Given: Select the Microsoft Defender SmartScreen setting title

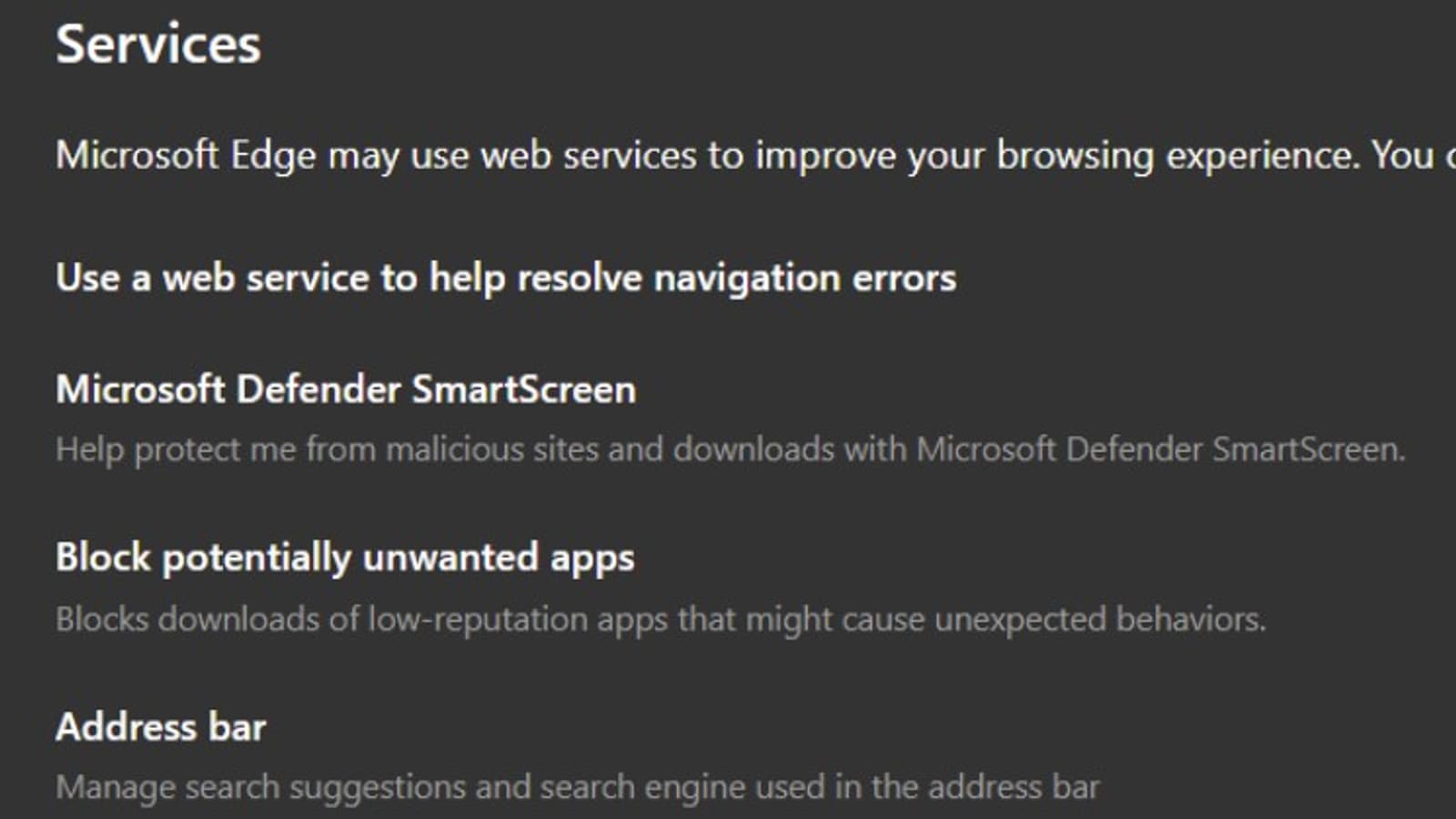Looking at the screenshot, I should coord(346,389).
